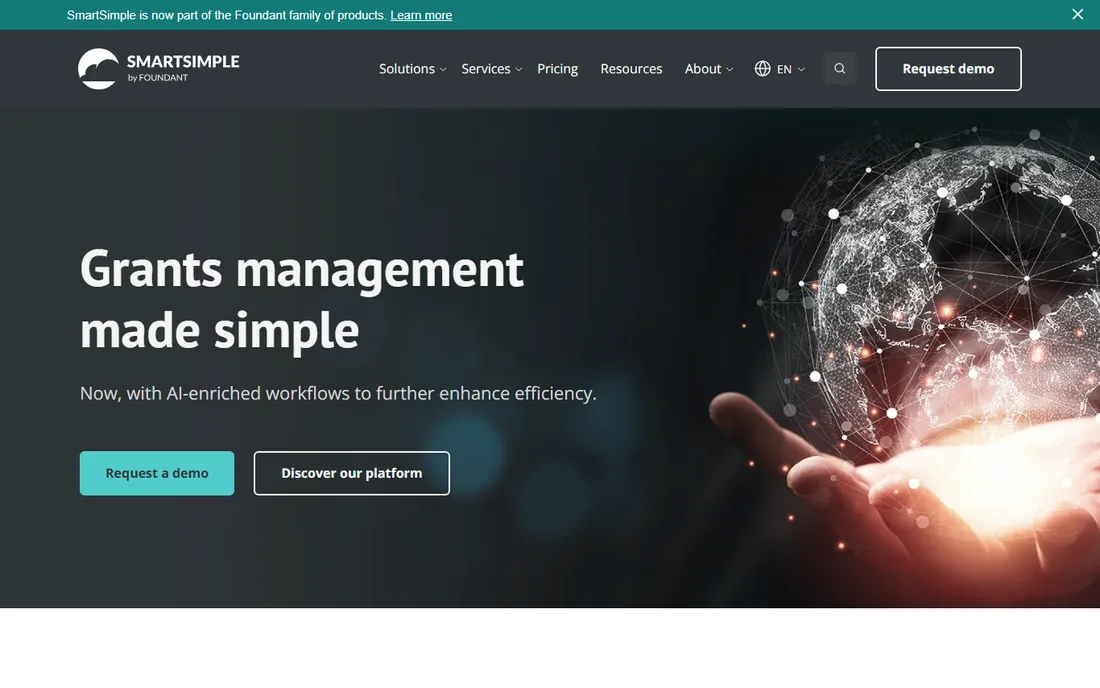This screenshot has height=688, width=1100.
Task: Click the Grants management made simple heading
Action: coord(302,299)
